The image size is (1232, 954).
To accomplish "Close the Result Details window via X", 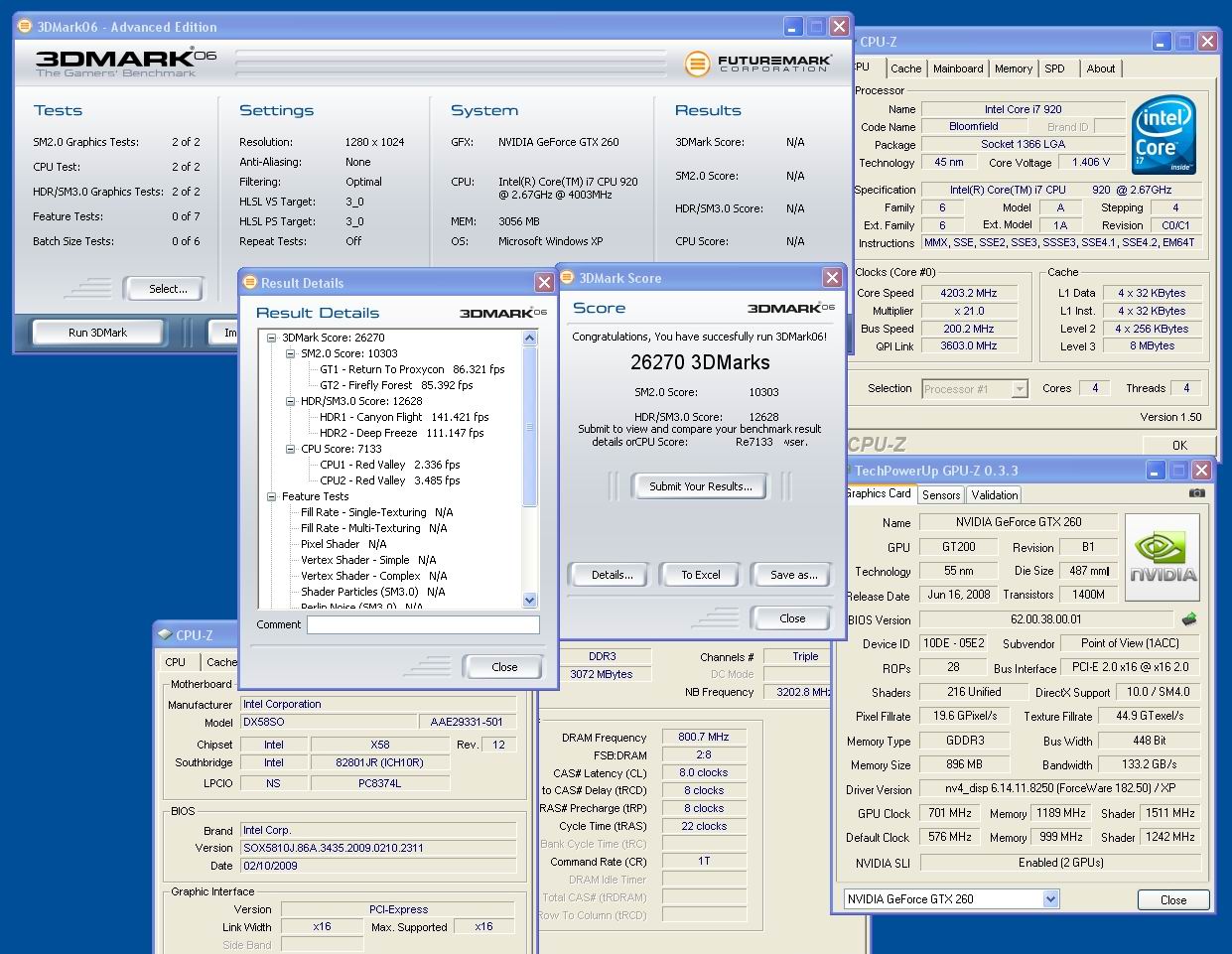I will point(544,283).
